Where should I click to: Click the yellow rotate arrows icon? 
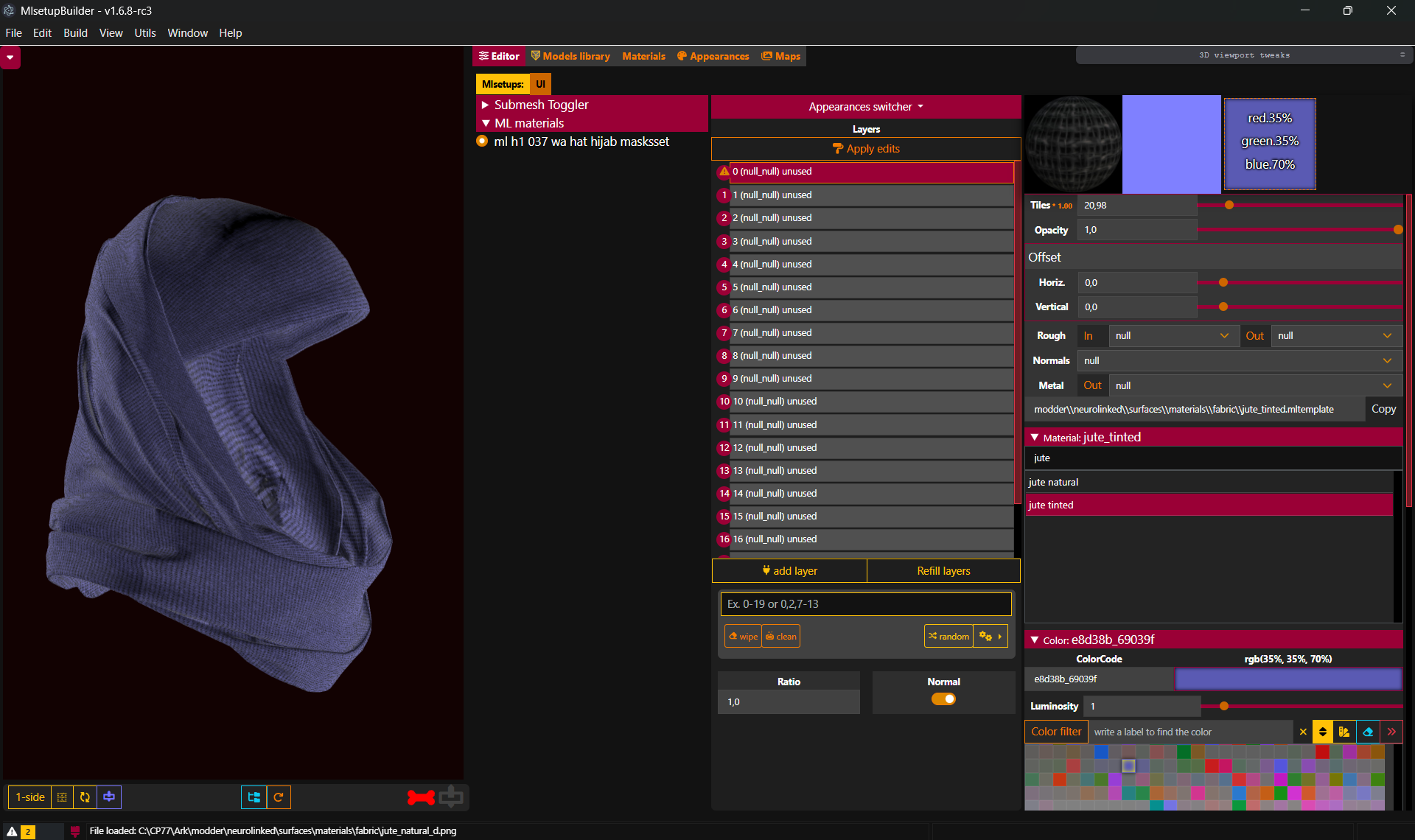point(85,797)
